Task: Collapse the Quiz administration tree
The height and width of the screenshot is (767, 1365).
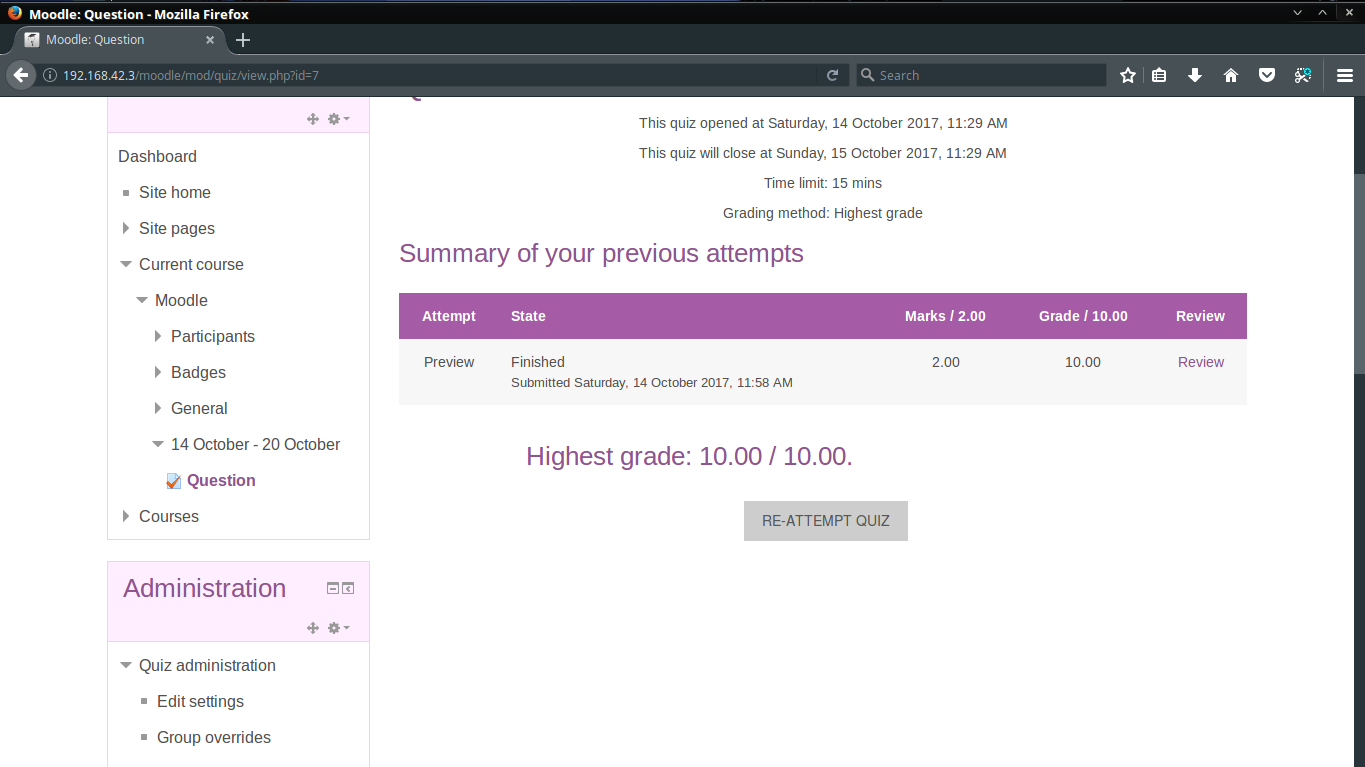Action: tap(126, 665)
